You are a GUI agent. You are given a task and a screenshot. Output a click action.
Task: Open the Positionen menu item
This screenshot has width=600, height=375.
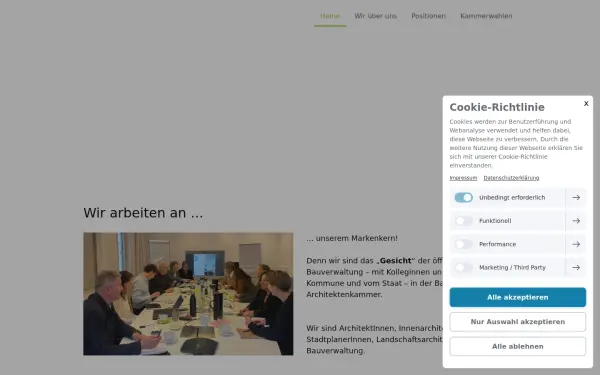(x=428, y=16)
